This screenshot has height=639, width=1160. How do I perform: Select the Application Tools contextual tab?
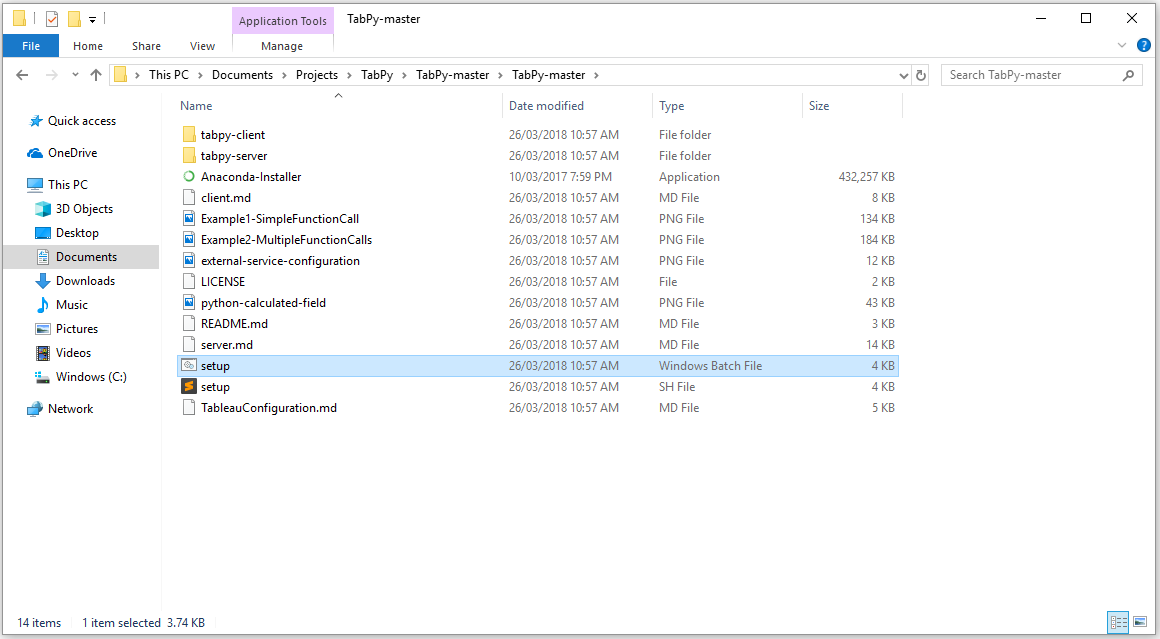[283, 21]
